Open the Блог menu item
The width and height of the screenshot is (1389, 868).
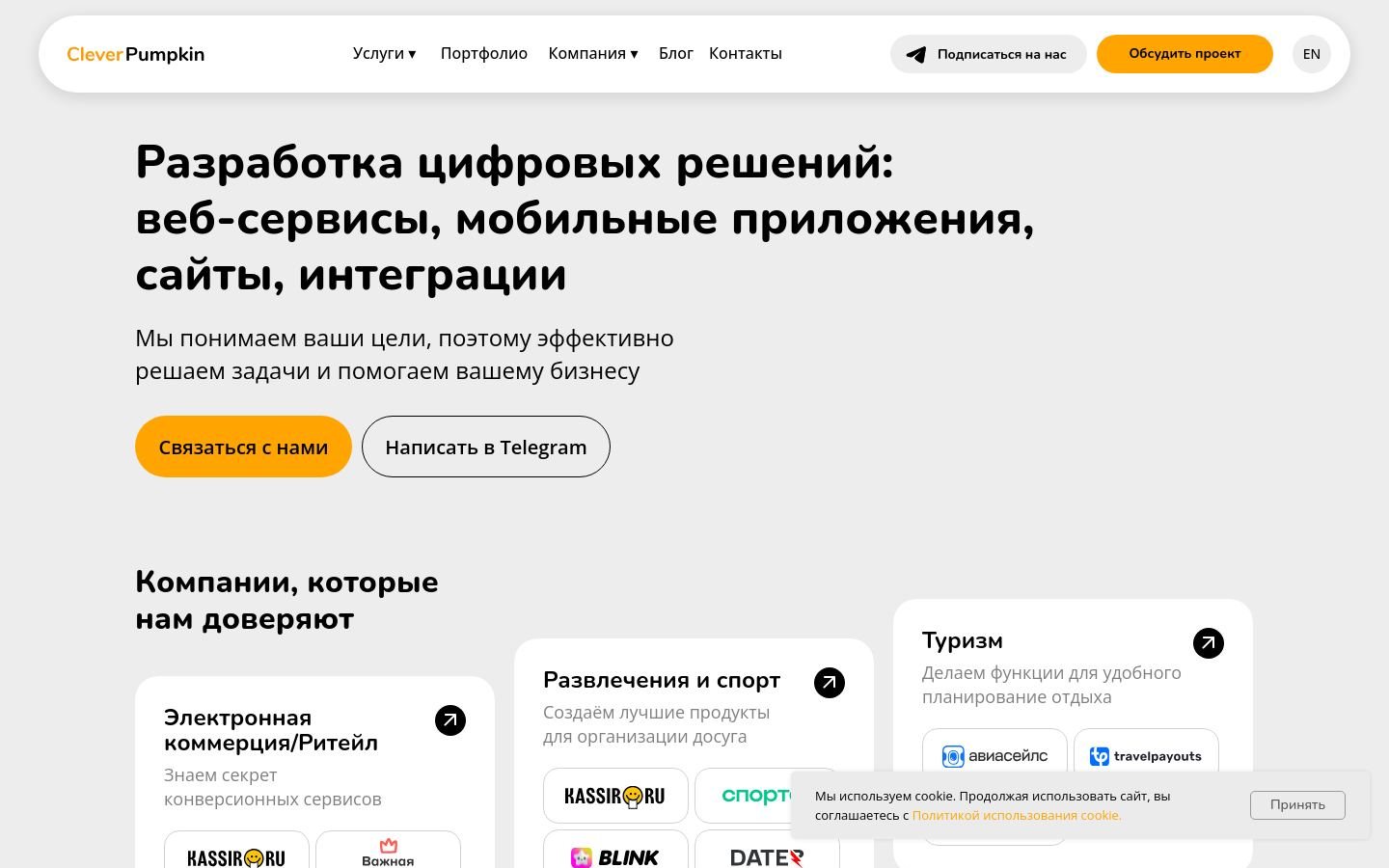point(676,54)
